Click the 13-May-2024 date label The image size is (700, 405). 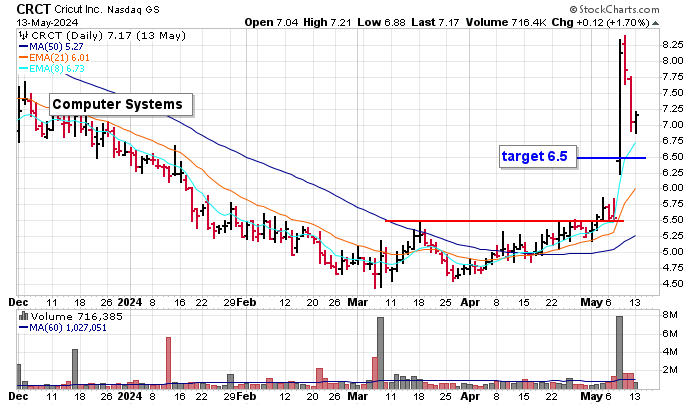tap(47, 22)
